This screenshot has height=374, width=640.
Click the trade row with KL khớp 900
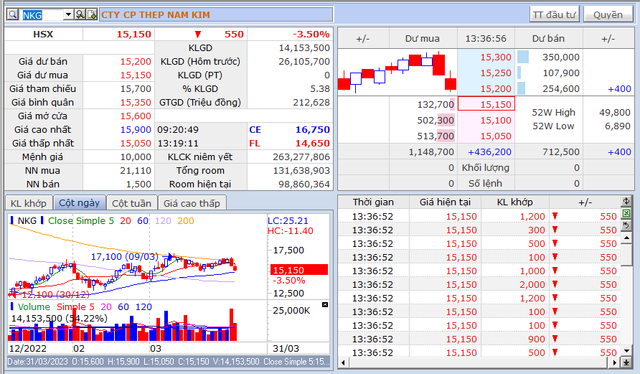pos(480,339)
